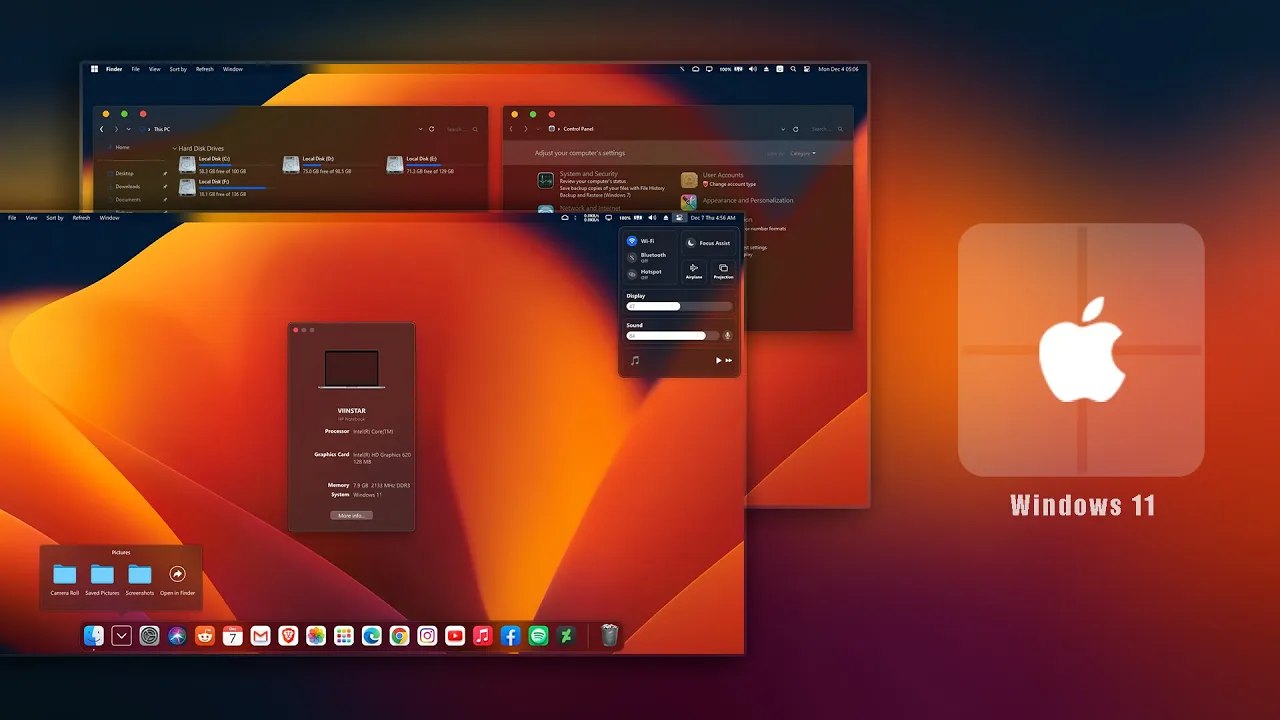Open View menu in Dec 7 menu bar
Viewport: 1280px width, 720px height.
point(32,217)
